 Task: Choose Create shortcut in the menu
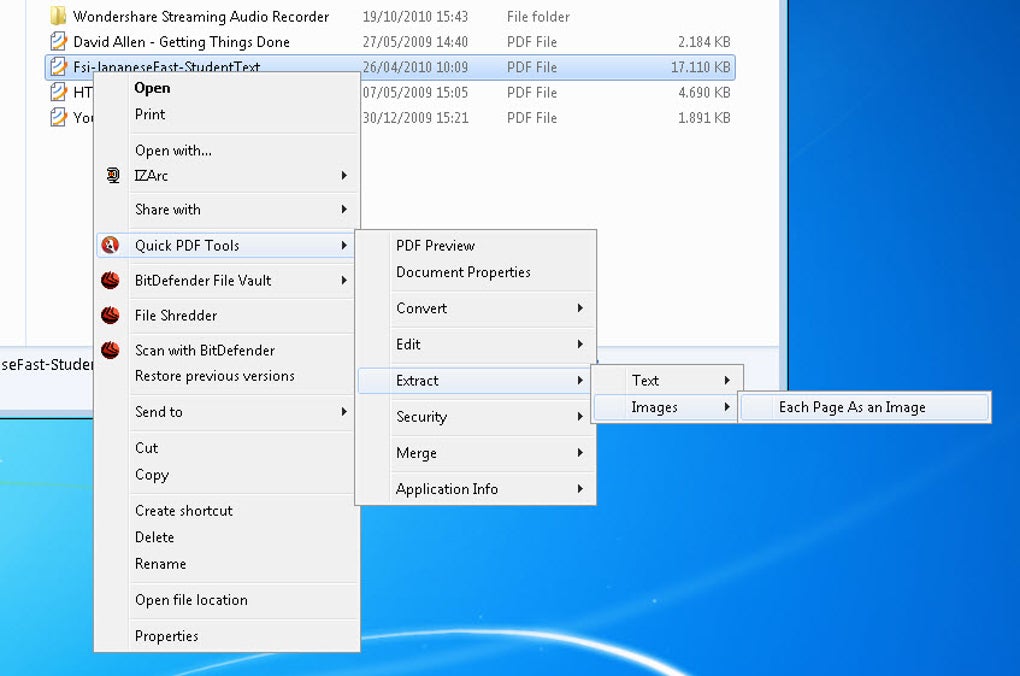(183, 511)
